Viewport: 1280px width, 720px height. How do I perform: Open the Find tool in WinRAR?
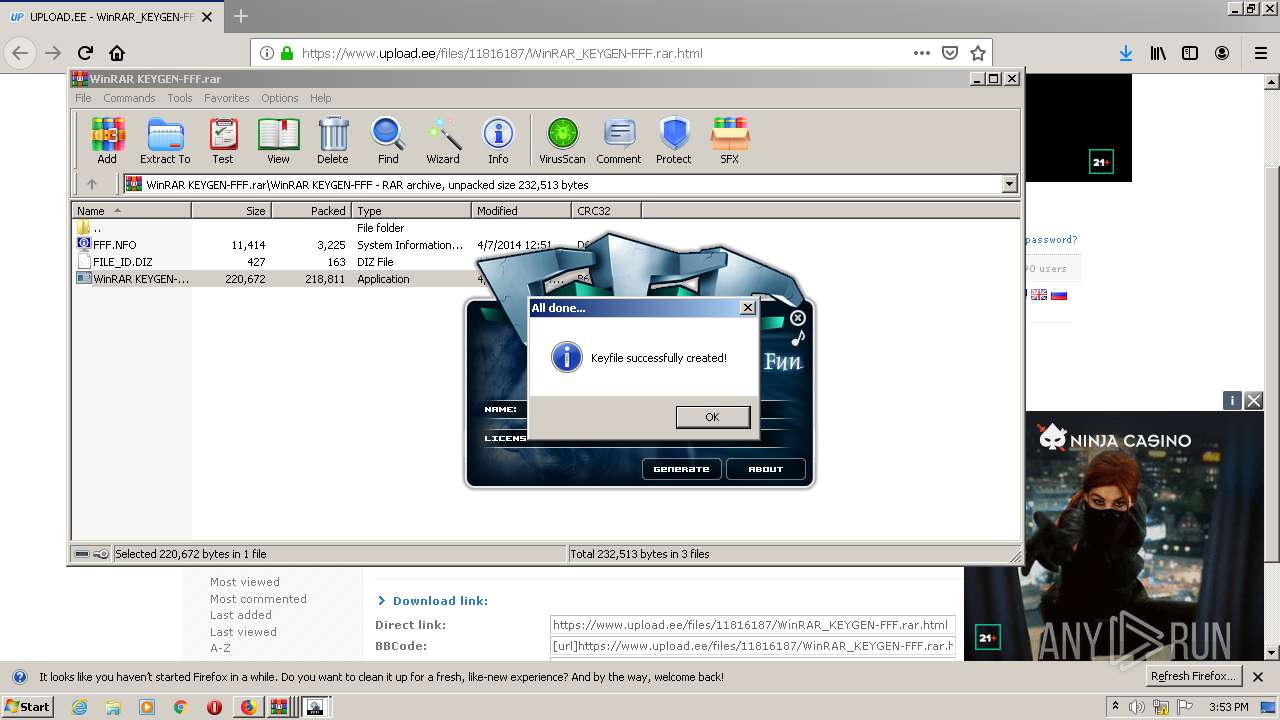(x=388, y=140)
